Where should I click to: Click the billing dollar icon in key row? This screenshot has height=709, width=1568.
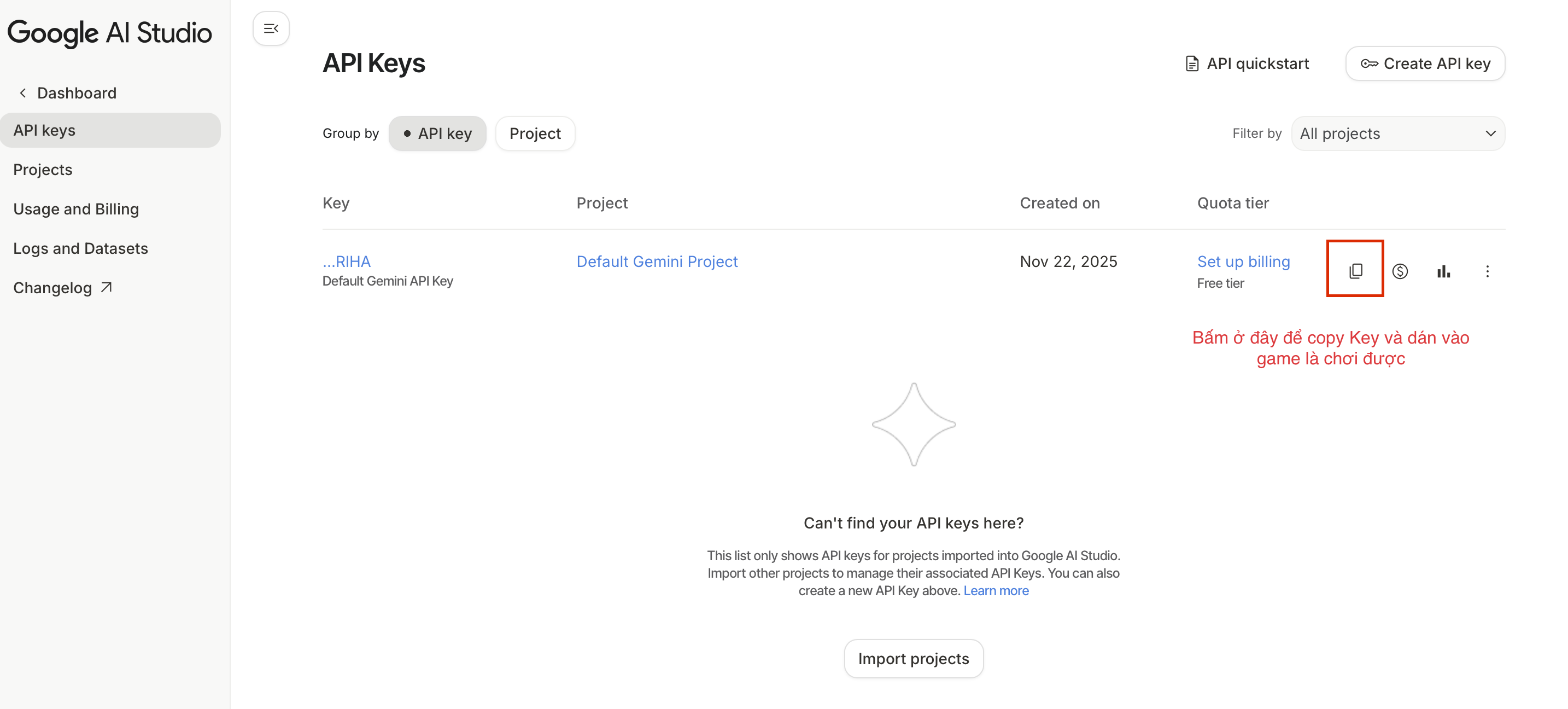tap(1400, 271)
